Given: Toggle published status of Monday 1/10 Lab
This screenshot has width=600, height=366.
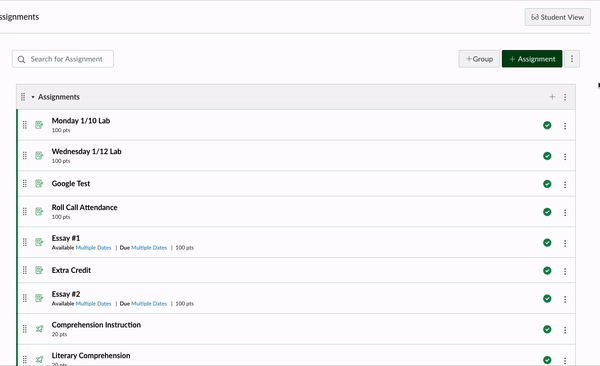Looking at the screenshot, I should pyautogui.click(x=547, y=125).
